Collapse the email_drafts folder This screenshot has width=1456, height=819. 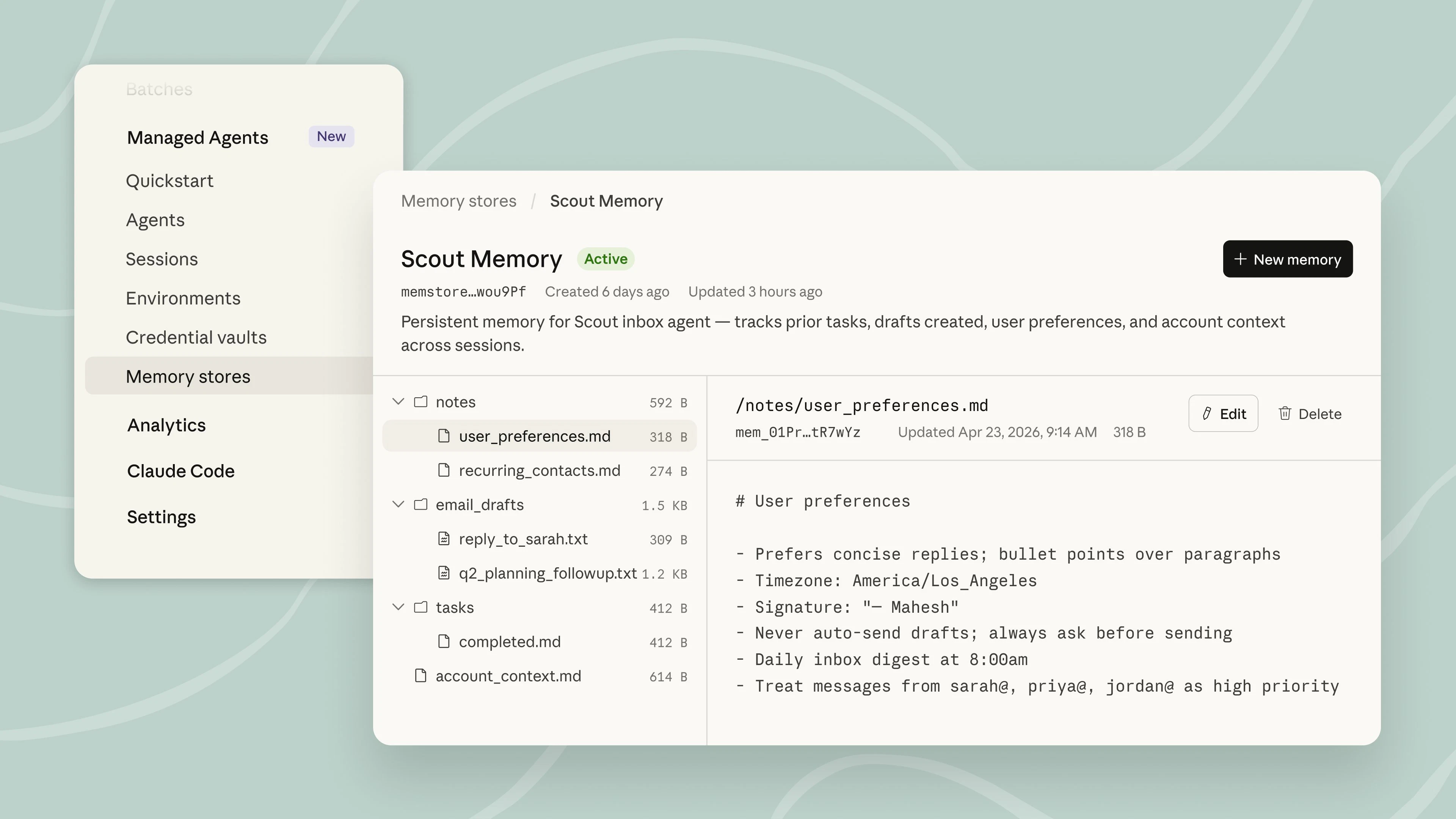(x=398, y=504)
